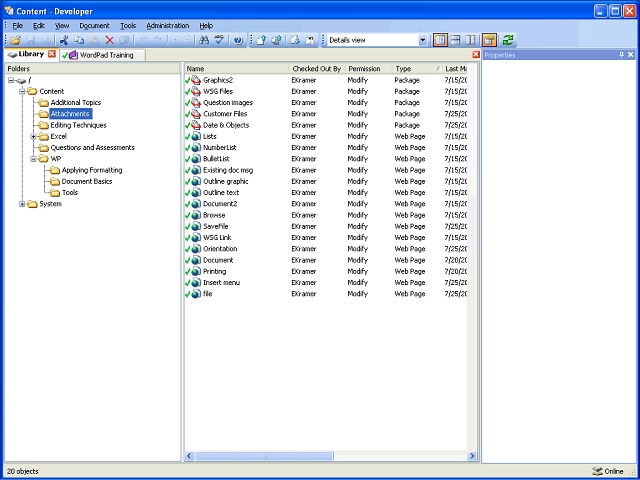This screenshot has width=640, height=480.
Task: Open the Help menu
Action: [206, 26]
